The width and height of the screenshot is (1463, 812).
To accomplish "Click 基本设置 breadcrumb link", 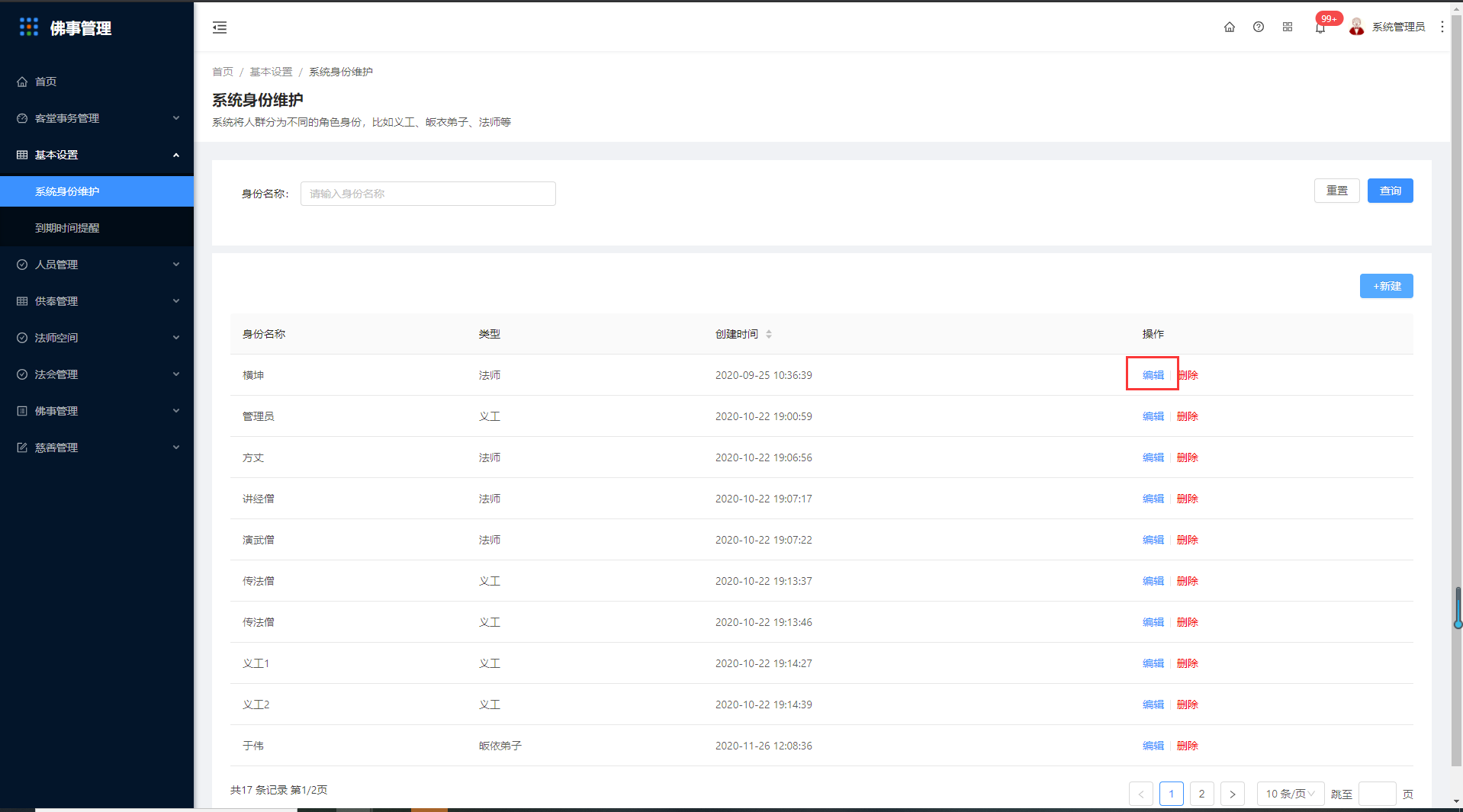I will click(x=271, y=72).
